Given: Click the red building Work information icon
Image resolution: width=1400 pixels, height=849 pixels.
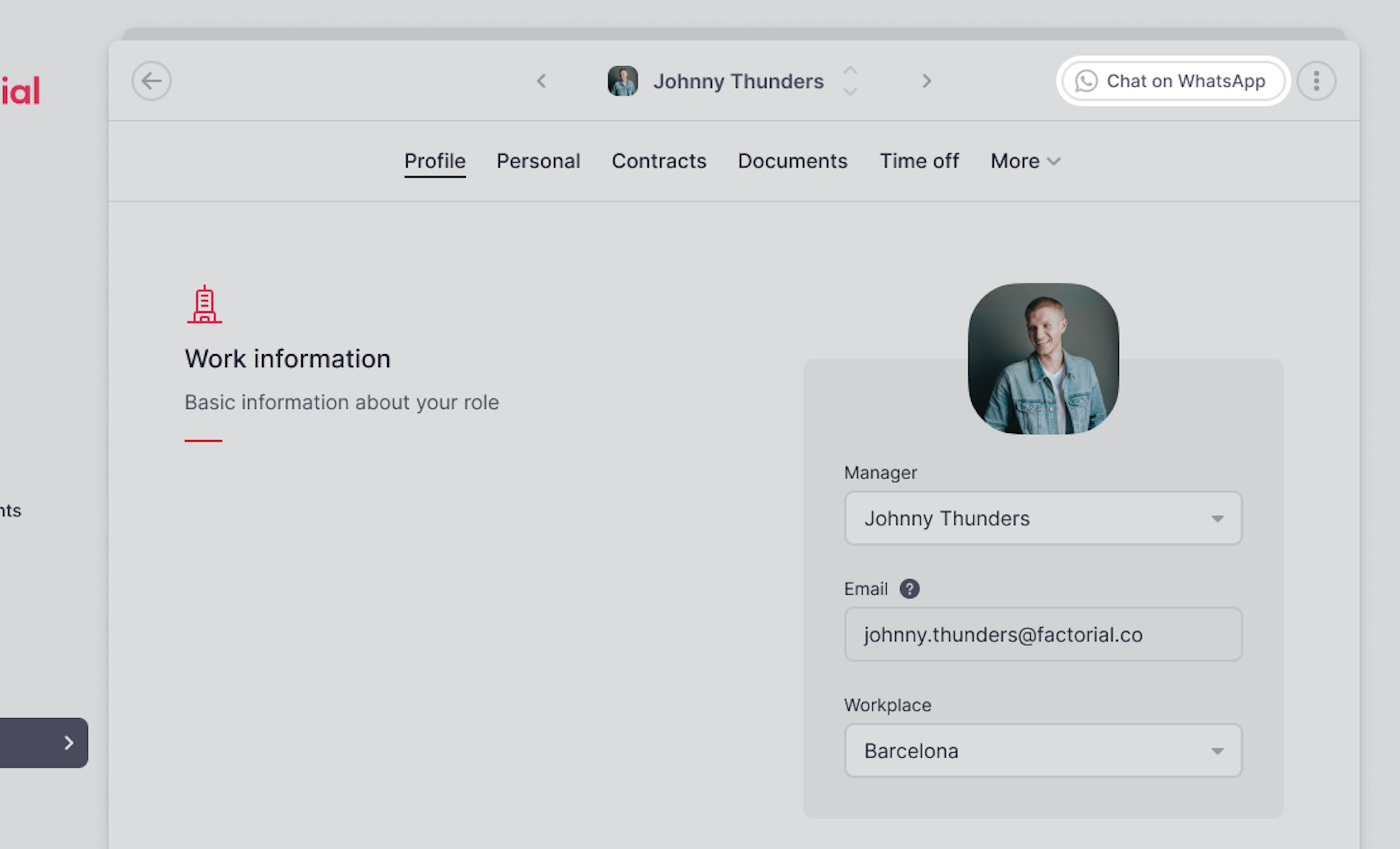Looking at the screenshot, I should click(205, 304).
